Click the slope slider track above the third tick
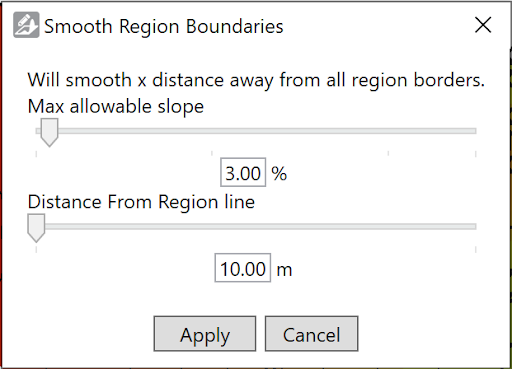 click(388, 131)
